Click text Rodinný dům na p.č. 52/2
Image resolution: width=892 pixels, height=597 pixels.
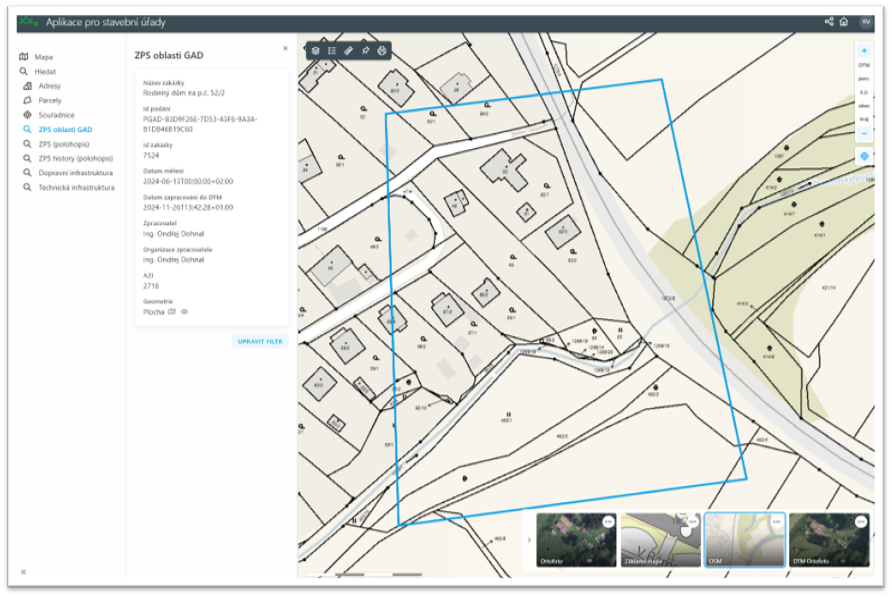click(184, 93)
